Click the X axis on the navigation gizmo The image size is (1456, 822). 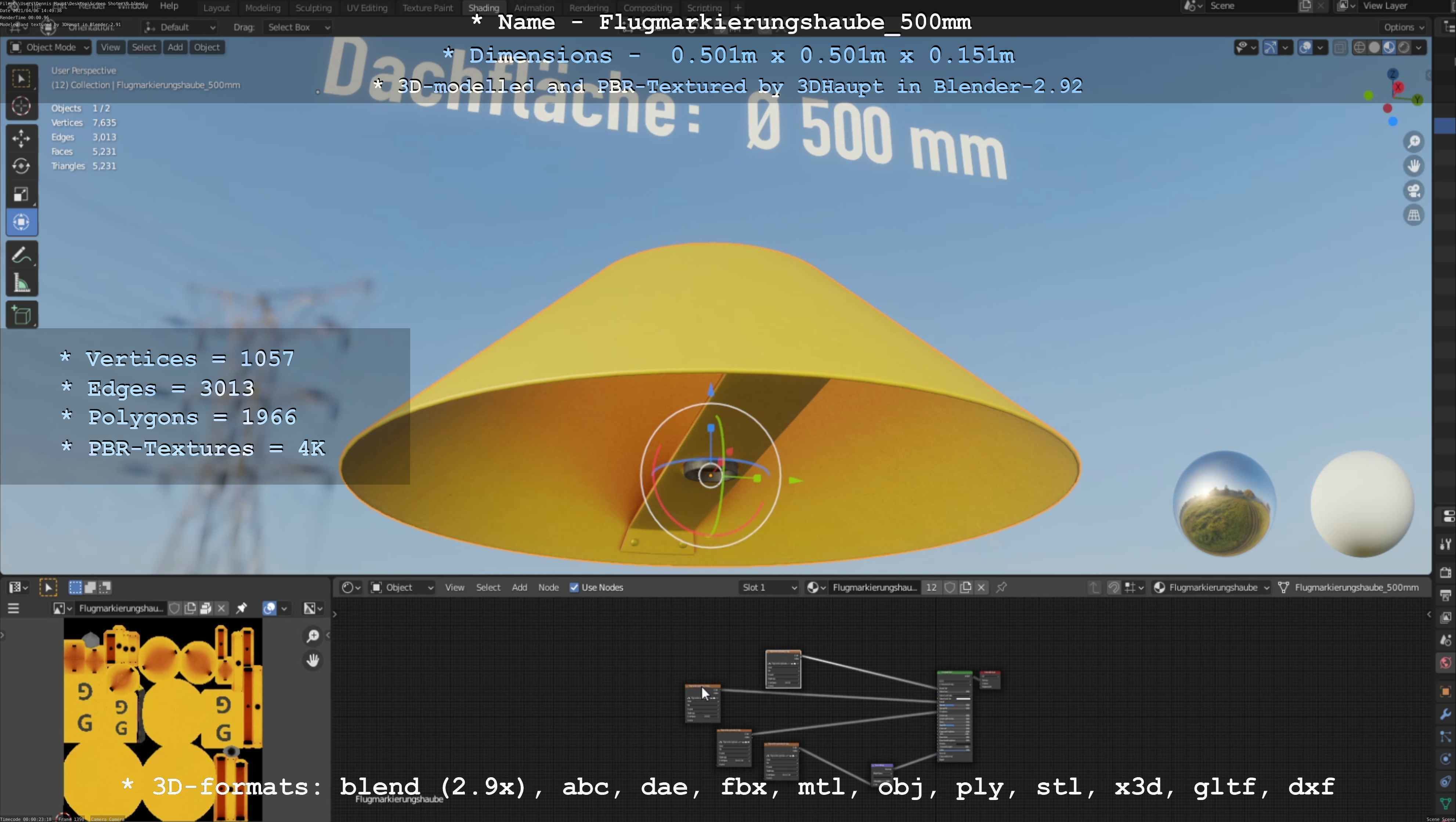[x=1398, y=87]
